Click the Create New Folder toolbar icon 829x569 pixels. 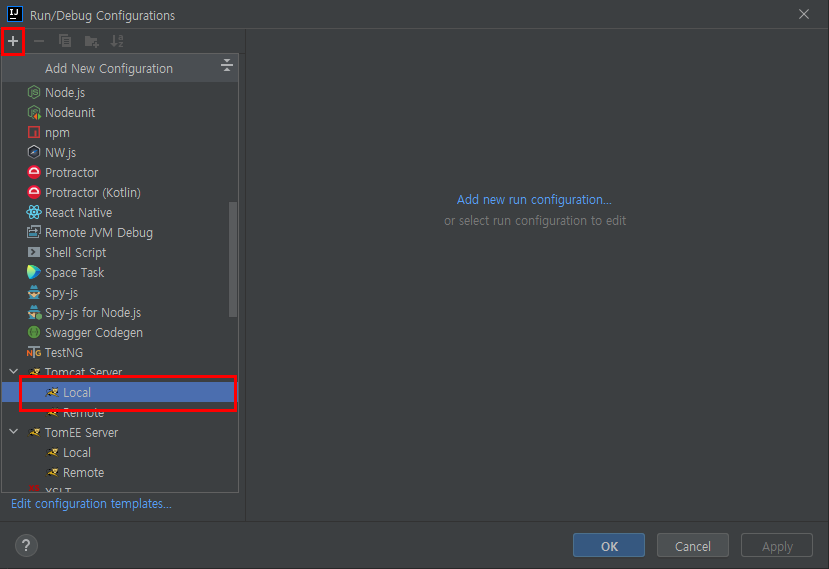(91, 41)
